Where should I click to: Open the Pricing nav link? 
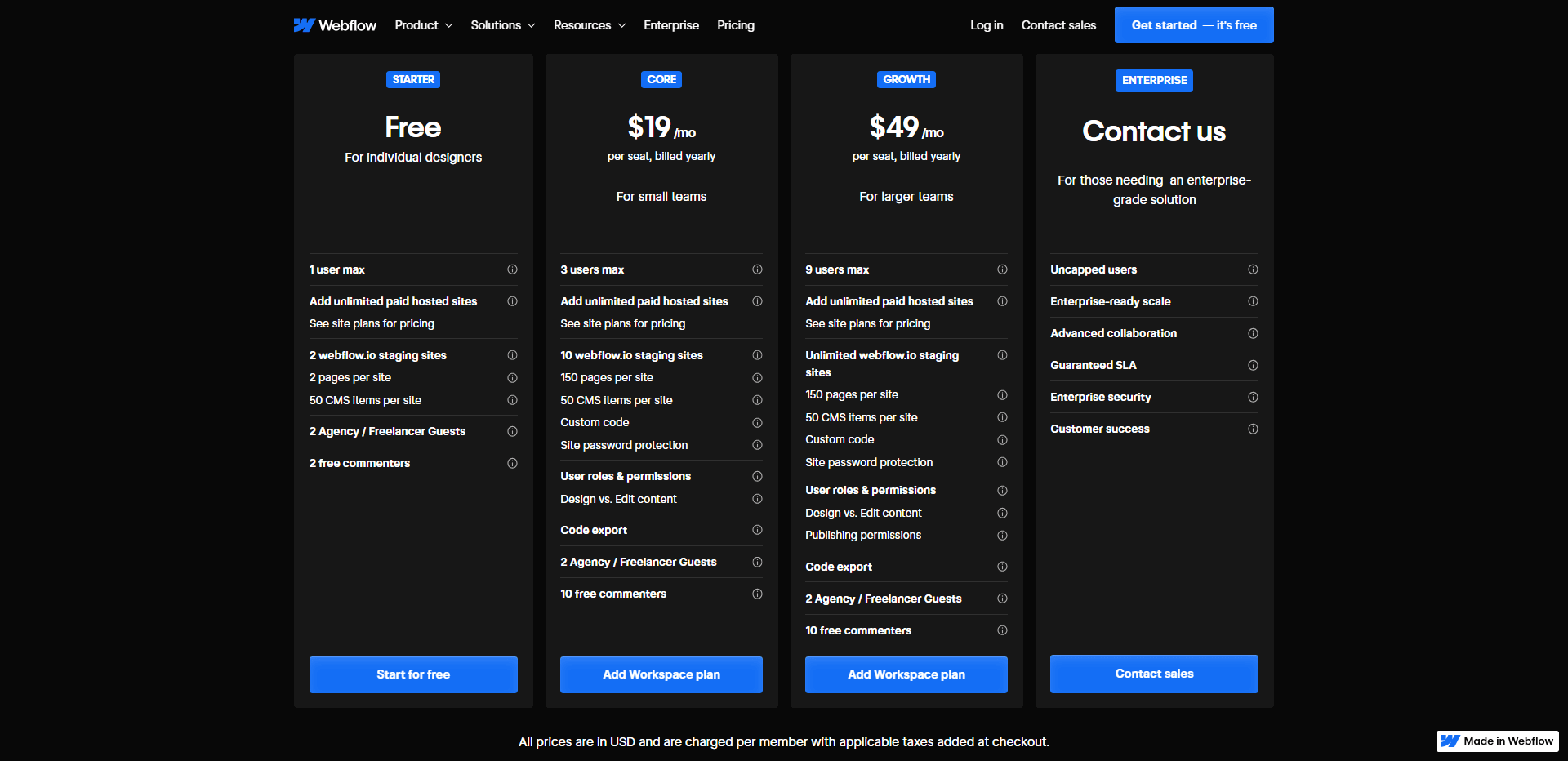(736, 25)
